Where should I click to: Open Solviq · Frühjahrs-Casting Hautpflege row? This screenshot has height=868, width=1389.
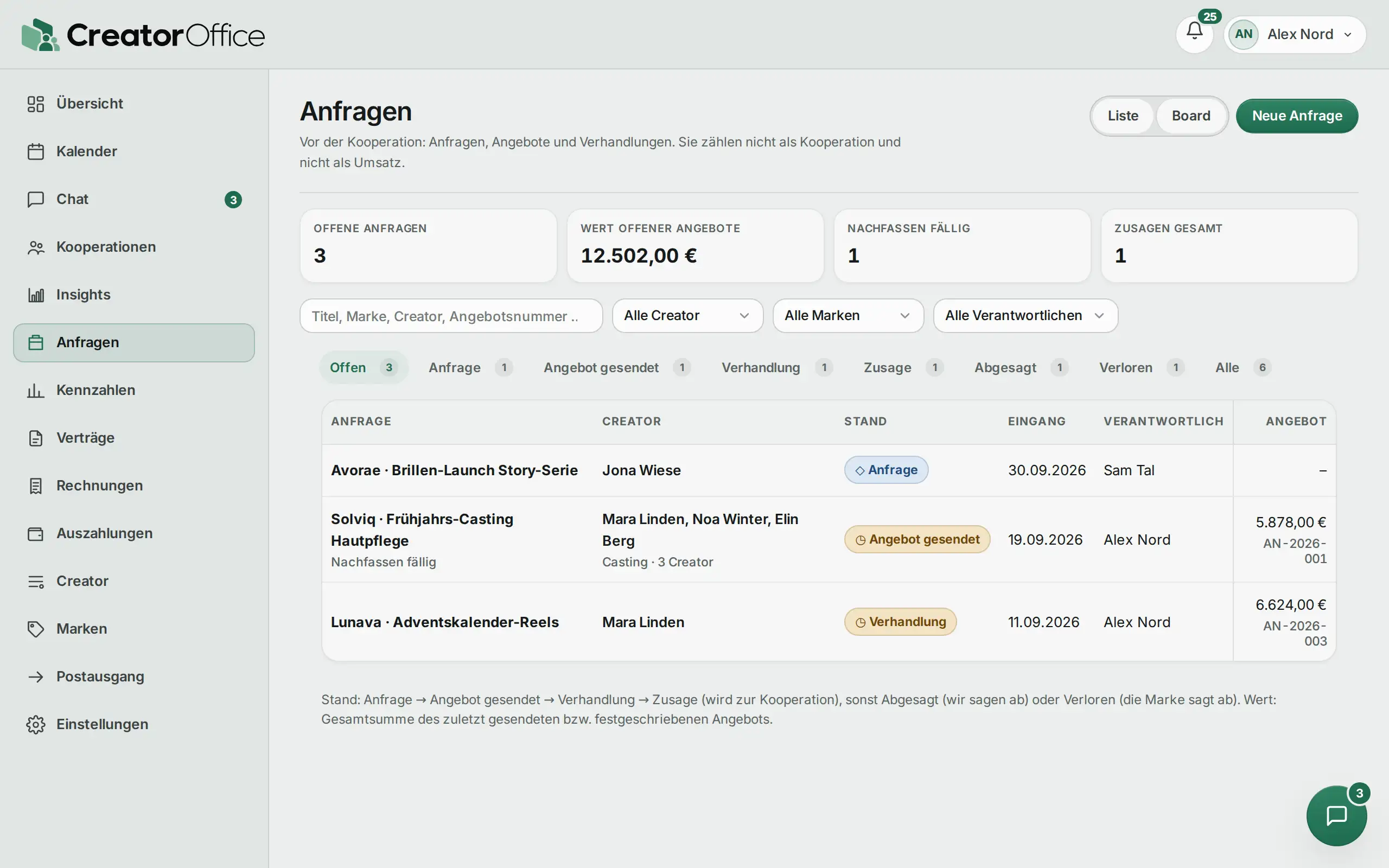pyautogui.click(x=829, y=540)
